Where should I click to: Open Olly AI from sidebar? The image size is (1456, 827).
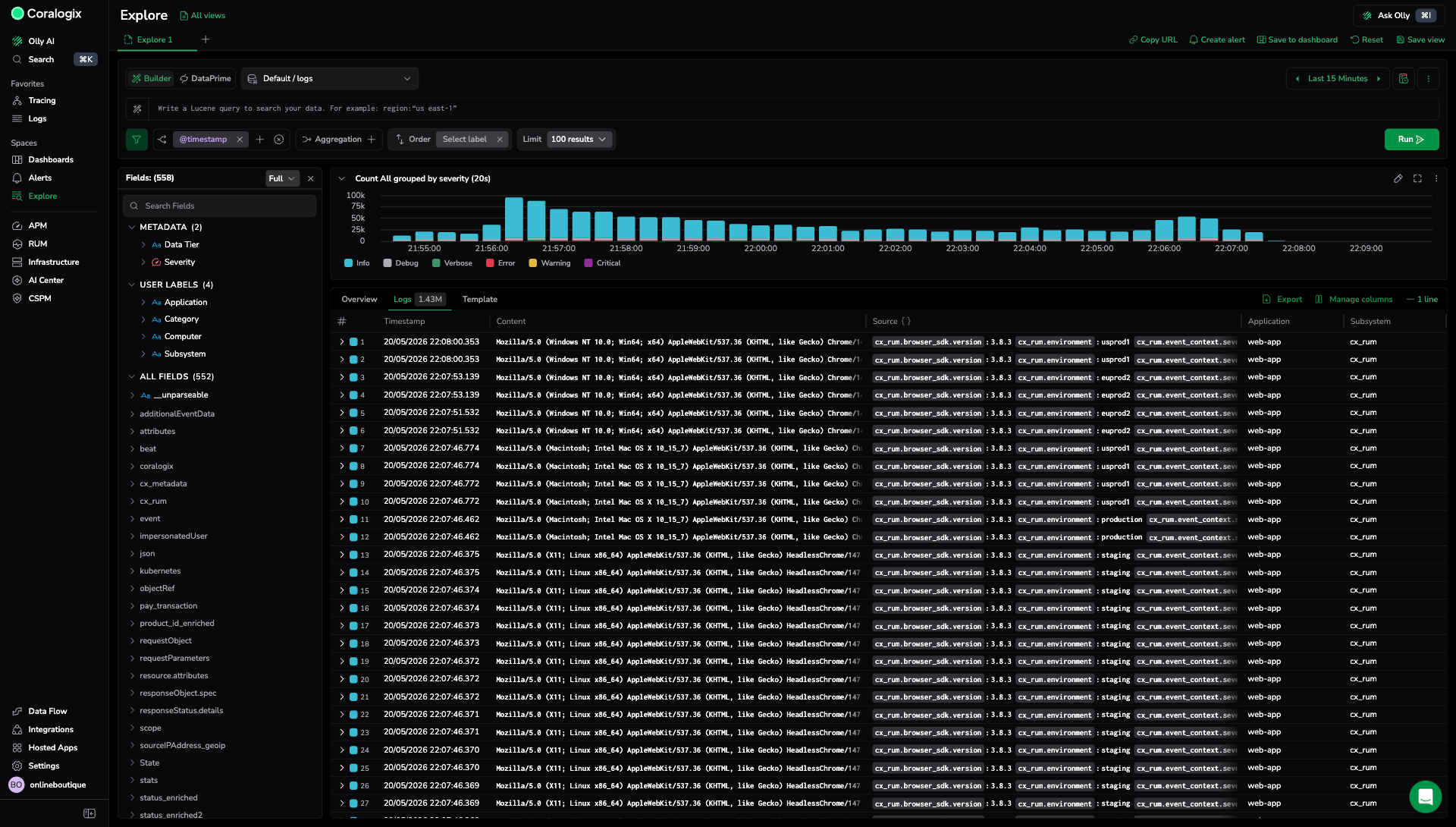click(x=41, y=41)
